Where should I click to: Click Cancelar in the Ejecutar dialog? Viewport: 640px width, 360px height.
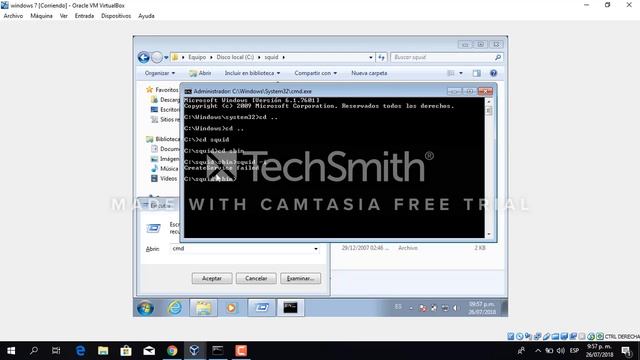click(256, 278)
